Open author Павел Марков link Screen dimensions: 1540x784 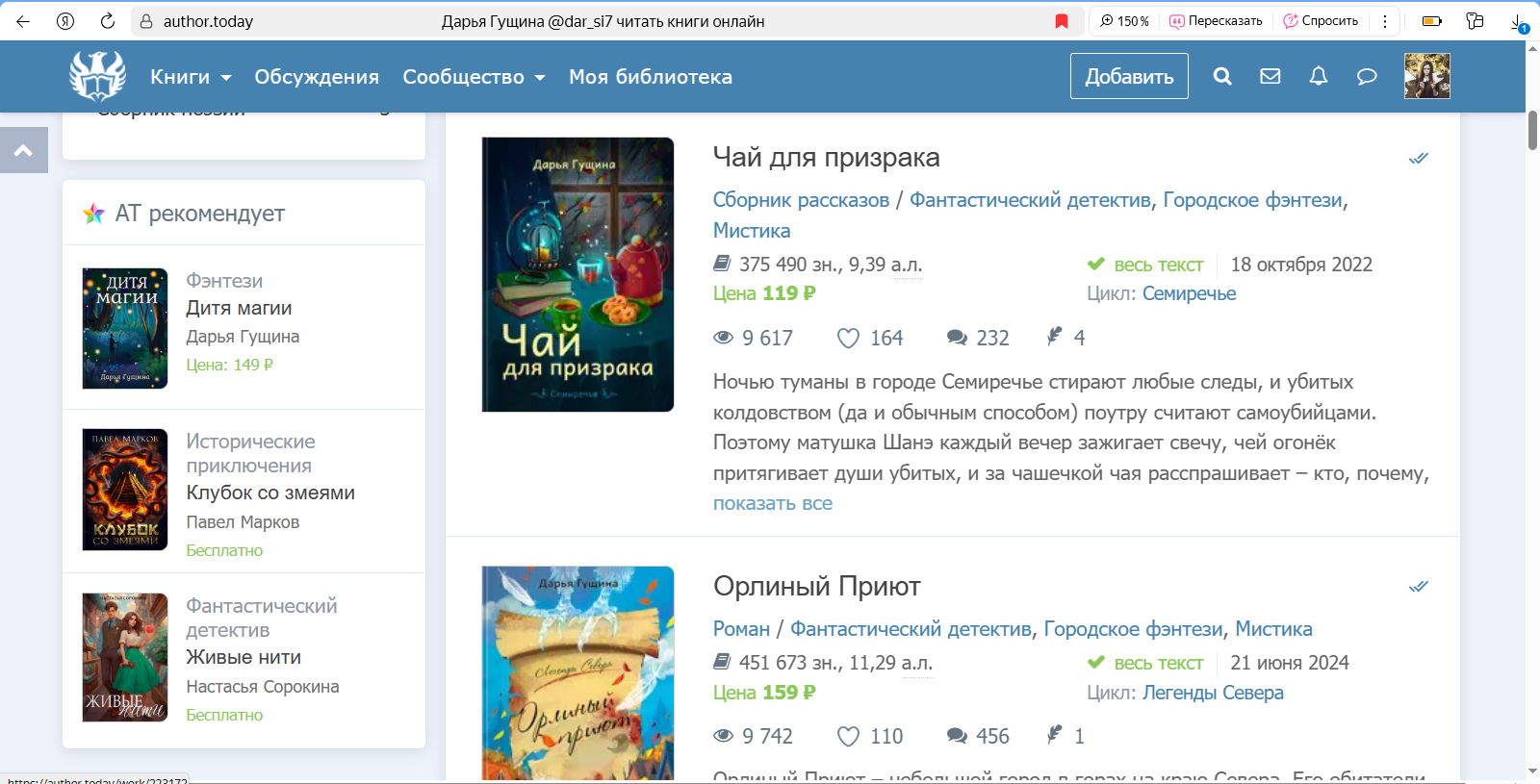pyautogui.click(x=243, y=522)
